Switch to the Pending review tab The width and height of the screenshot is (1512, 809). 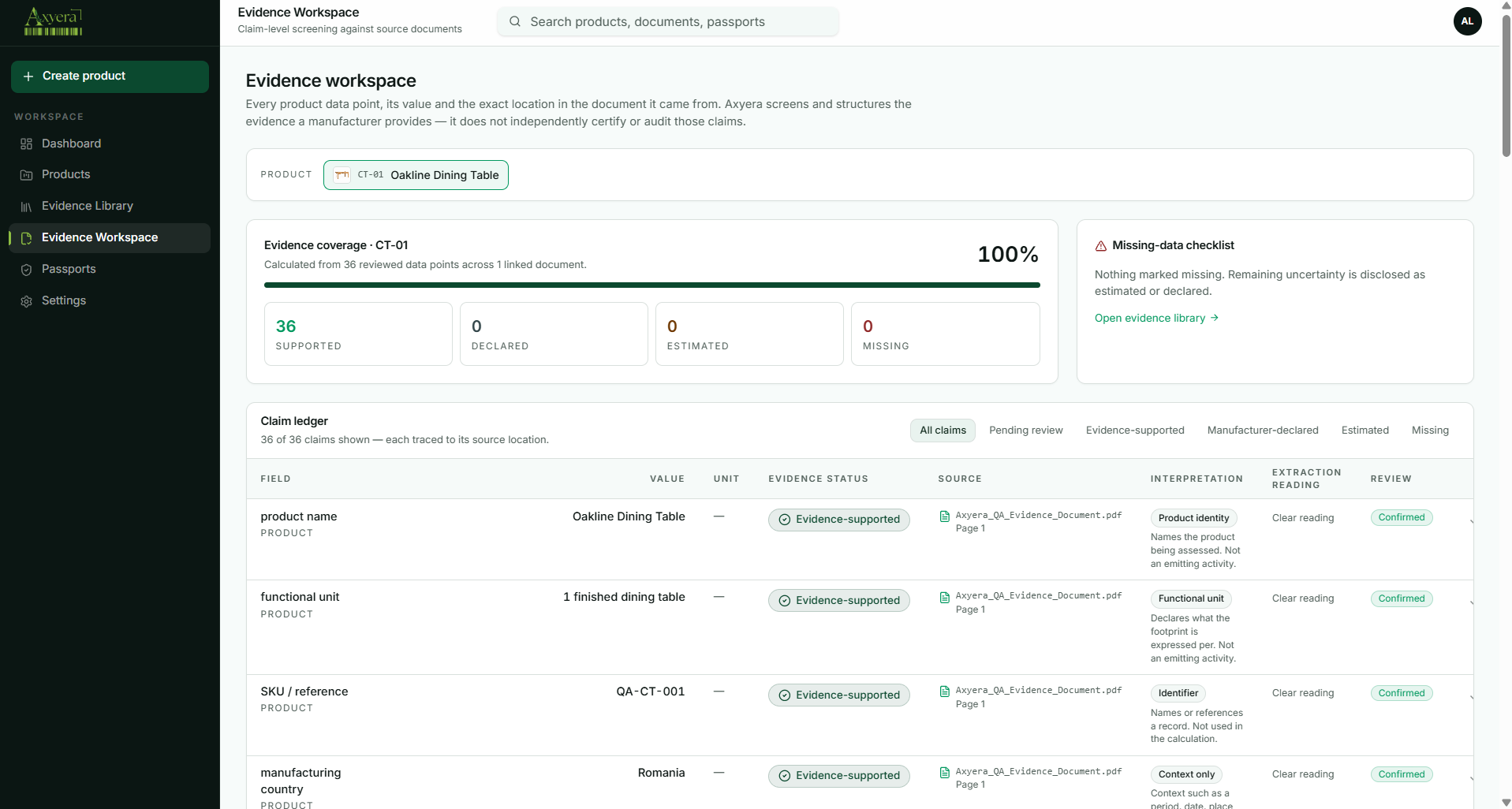[1026, 431]
